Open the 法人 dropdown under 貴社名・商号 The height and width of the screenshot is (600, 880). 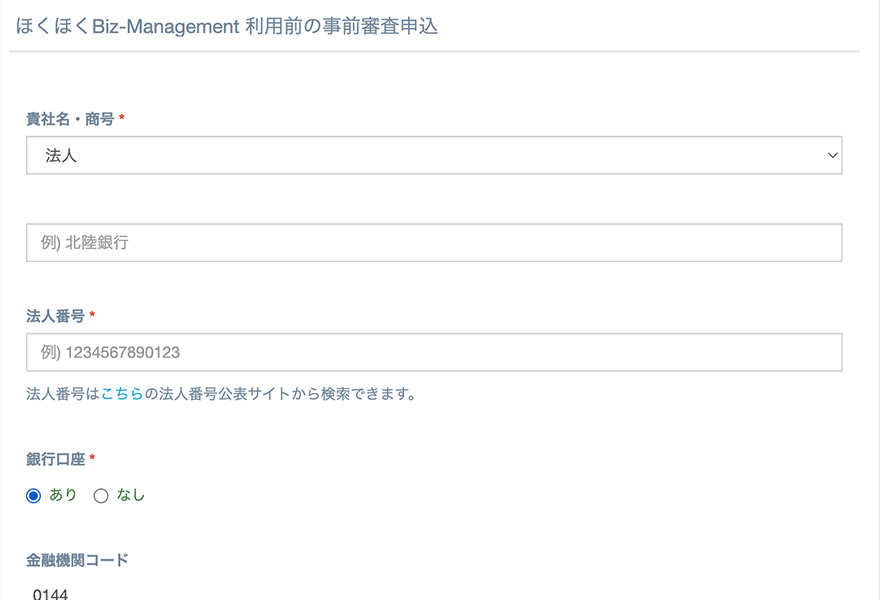434,156
